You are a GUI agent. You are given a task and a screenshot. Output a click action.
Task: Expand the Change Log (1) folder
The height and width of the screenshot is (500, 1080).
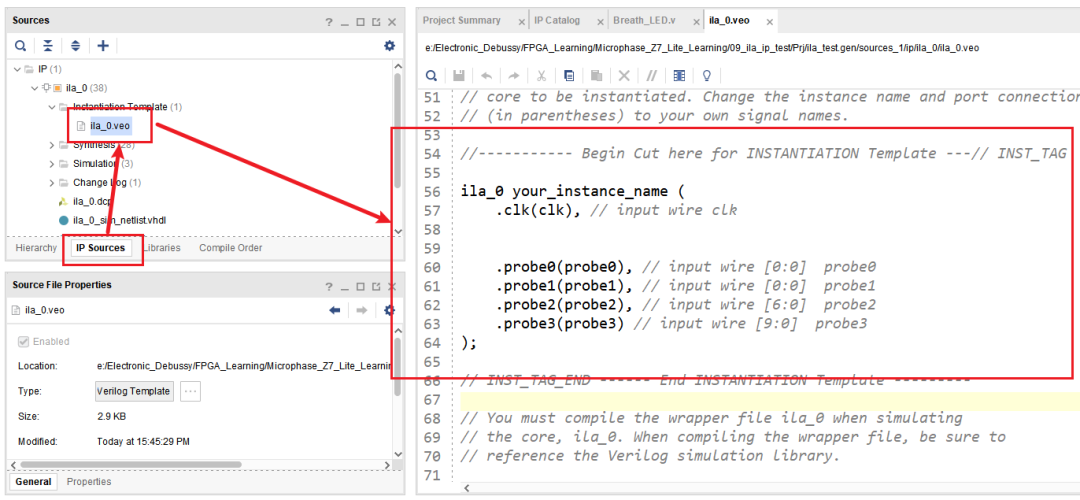(52, 183)
